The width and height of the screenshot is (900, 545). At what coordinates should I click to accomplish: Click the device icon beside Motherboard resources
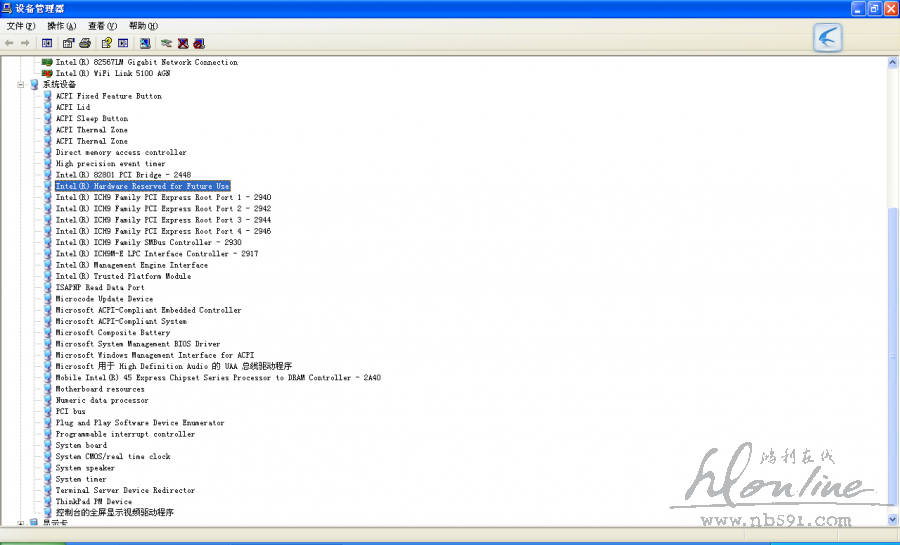[48, 389]
